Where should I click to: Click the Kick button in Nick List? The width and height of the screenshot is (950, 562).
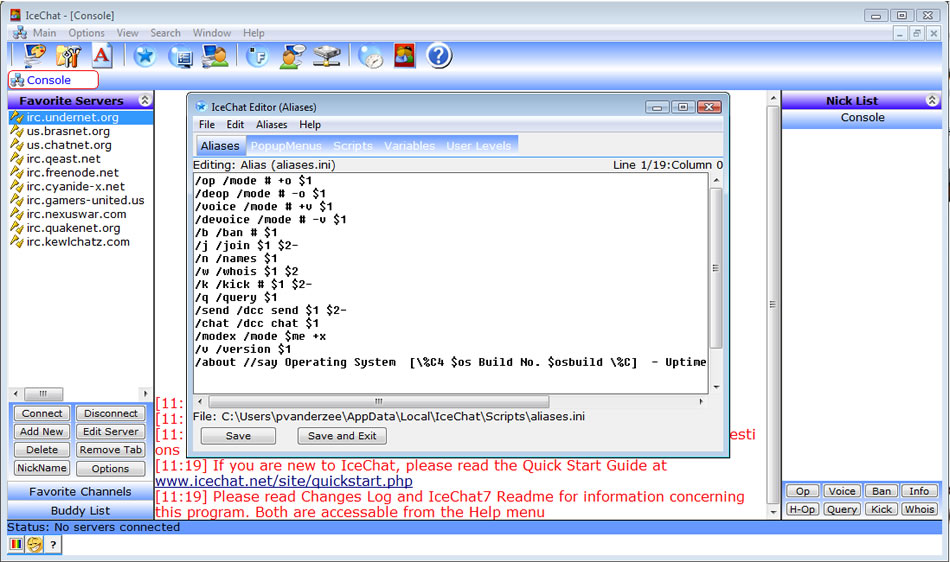pos(881,509)
